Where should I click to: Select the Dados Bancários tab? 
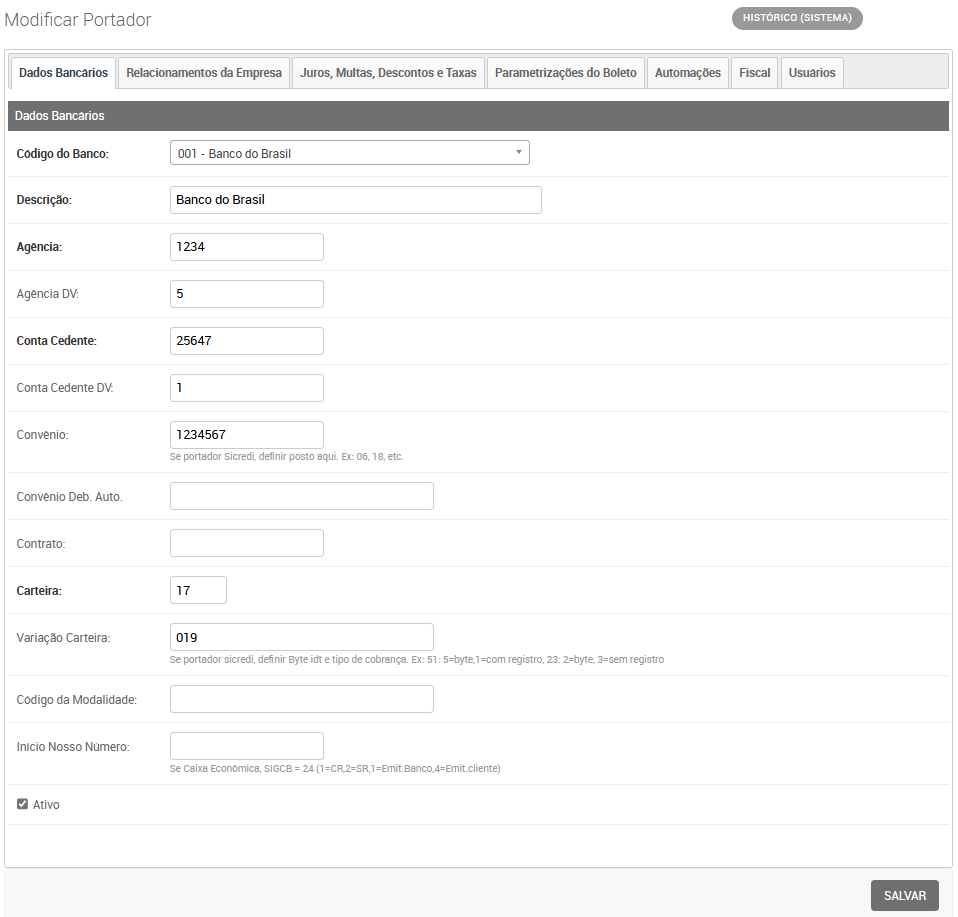click(x=63, y=73)
